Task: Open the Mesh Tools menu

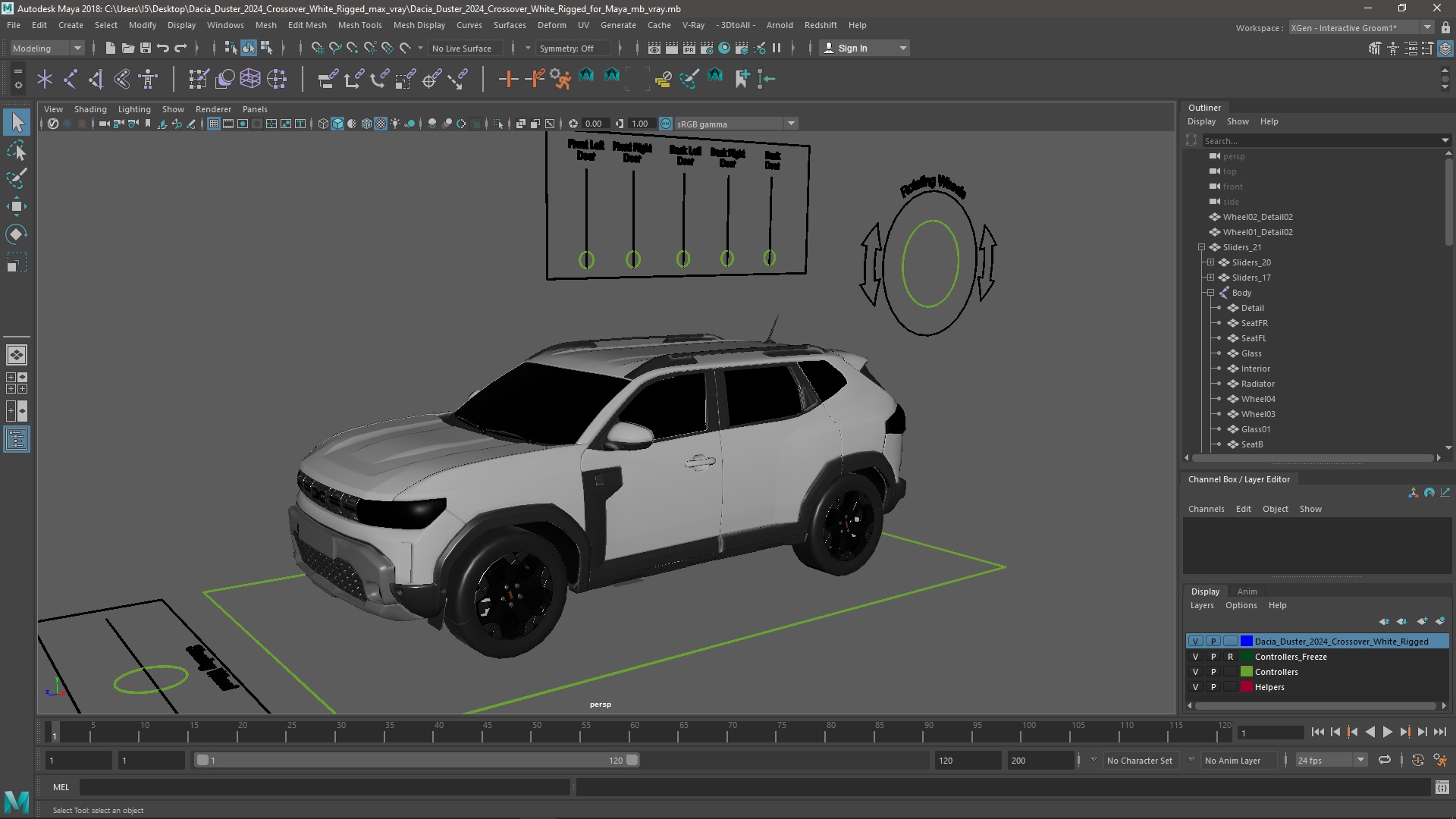Action: point(359,25)
